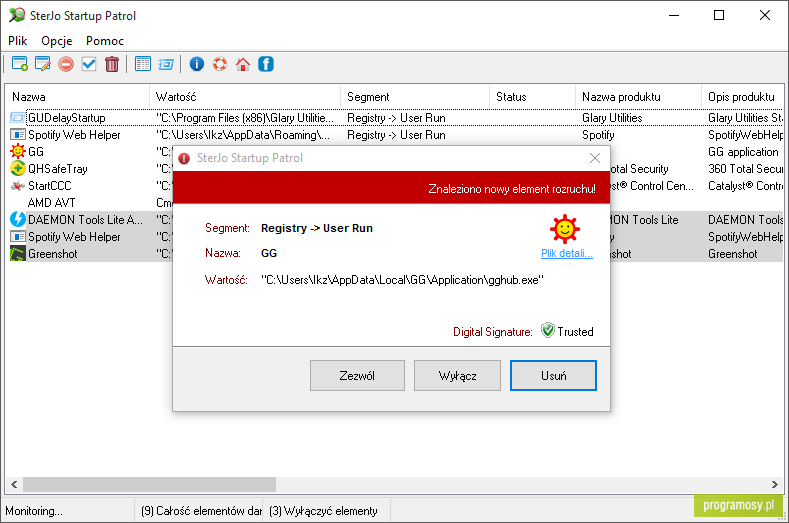The image size is (789, 523).
Task: Click the QHSafeTray green plus icon
Action: tap(18, 168)
